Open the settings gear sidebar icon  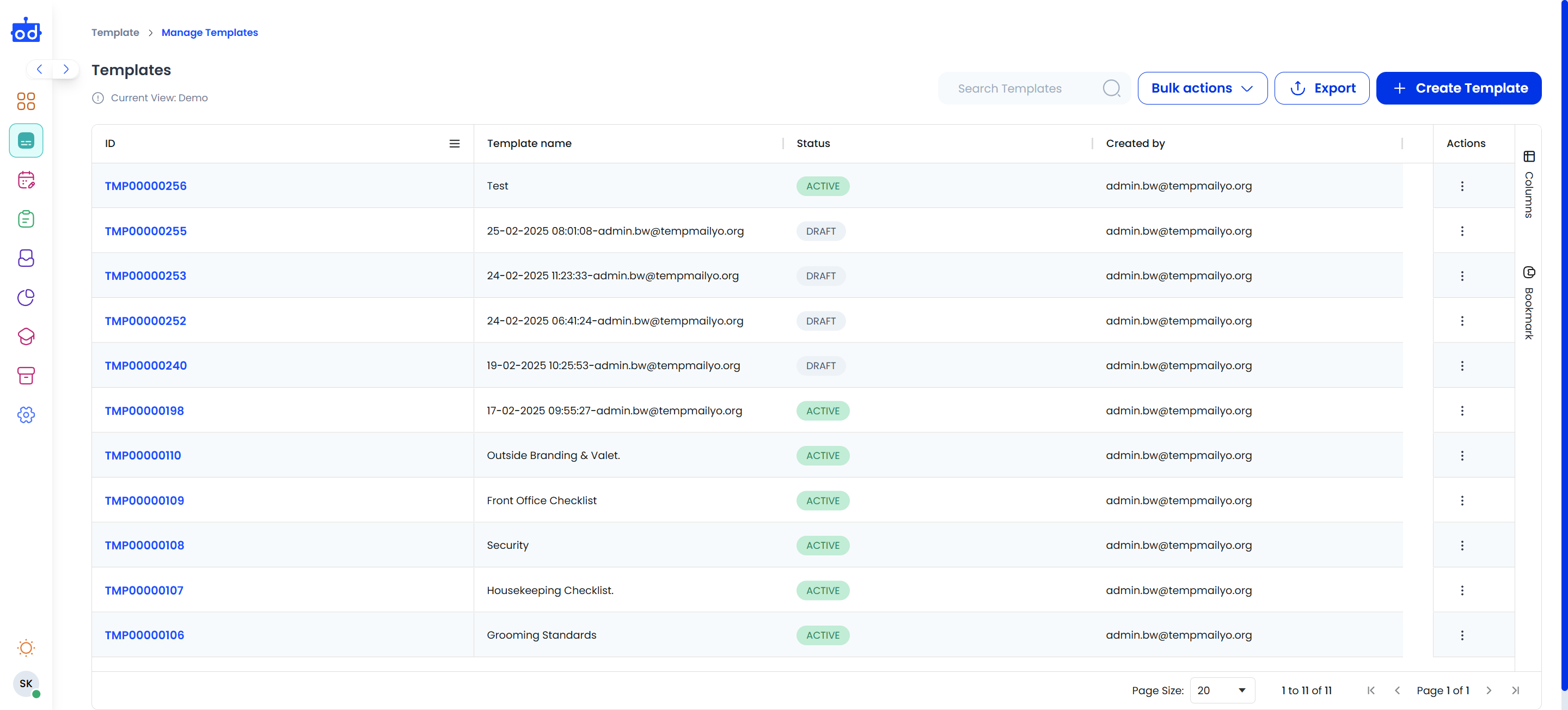(26, 415)
